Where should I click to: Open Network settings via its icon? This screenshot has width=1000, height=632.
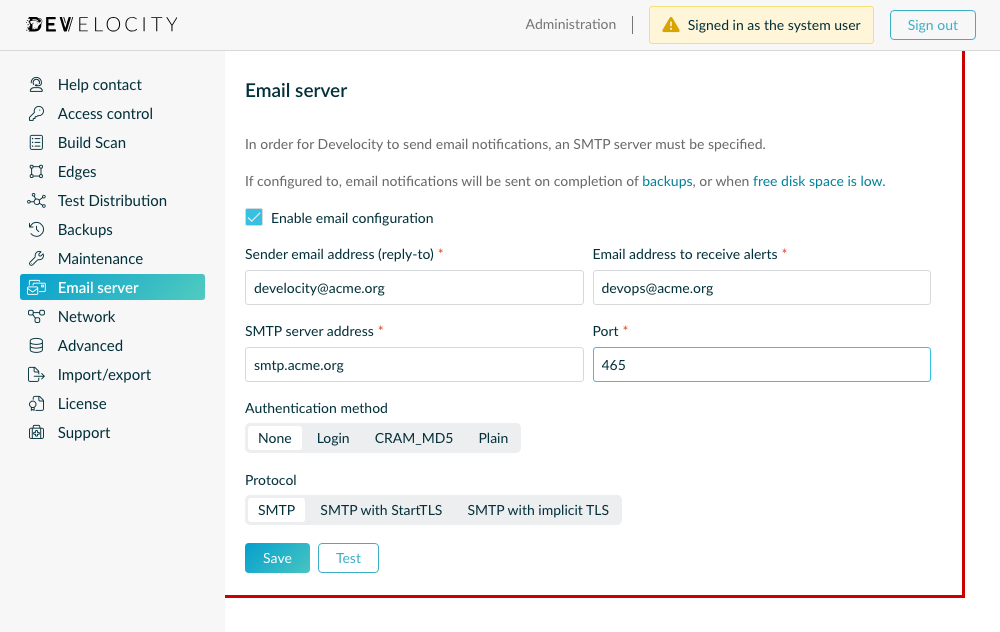pos(35,316)
